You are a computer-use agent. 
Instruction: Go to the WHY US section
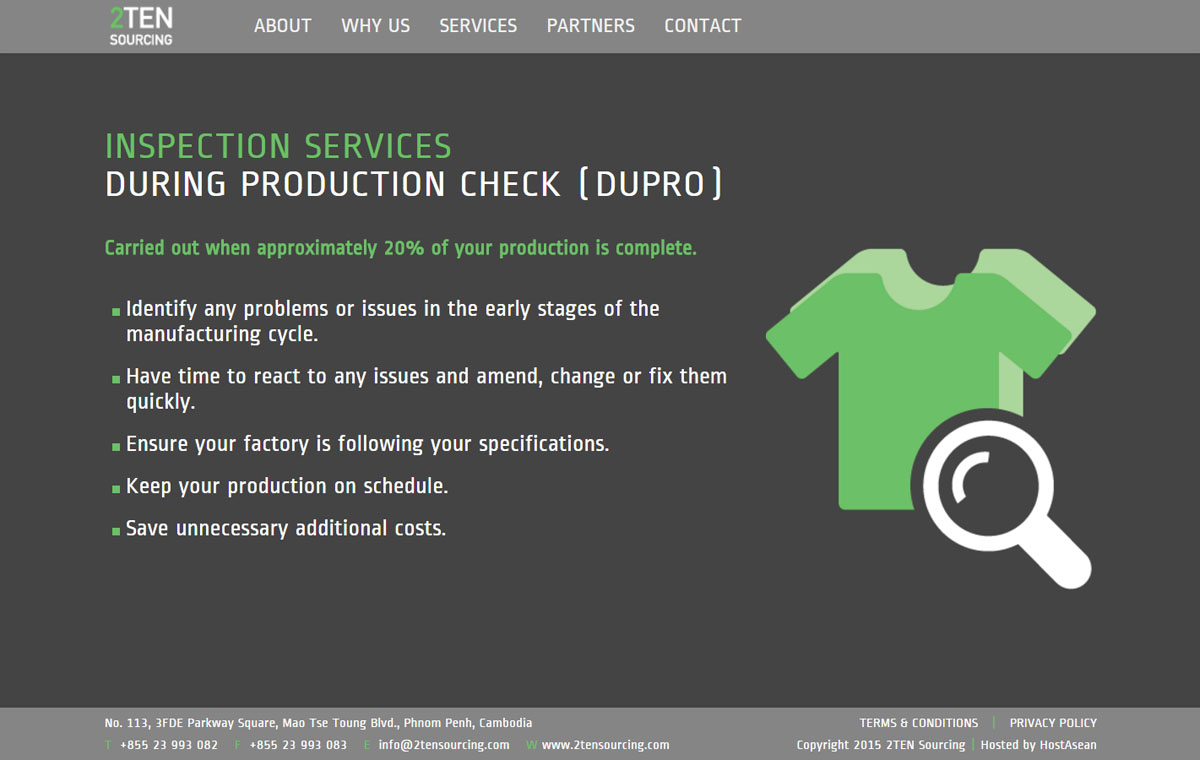[375, 26]
